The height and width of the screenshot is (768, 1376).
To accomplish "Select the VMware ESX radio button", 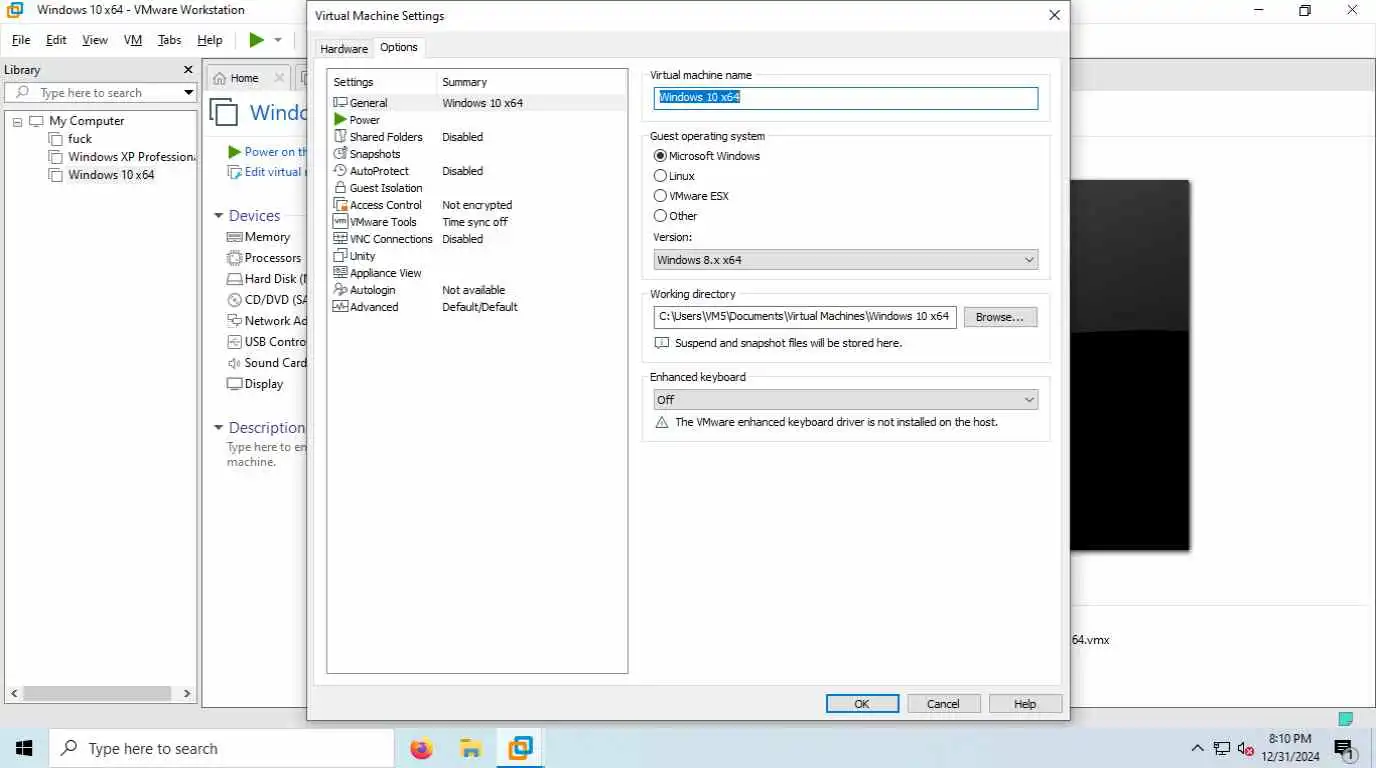I will tap(660, 196).
